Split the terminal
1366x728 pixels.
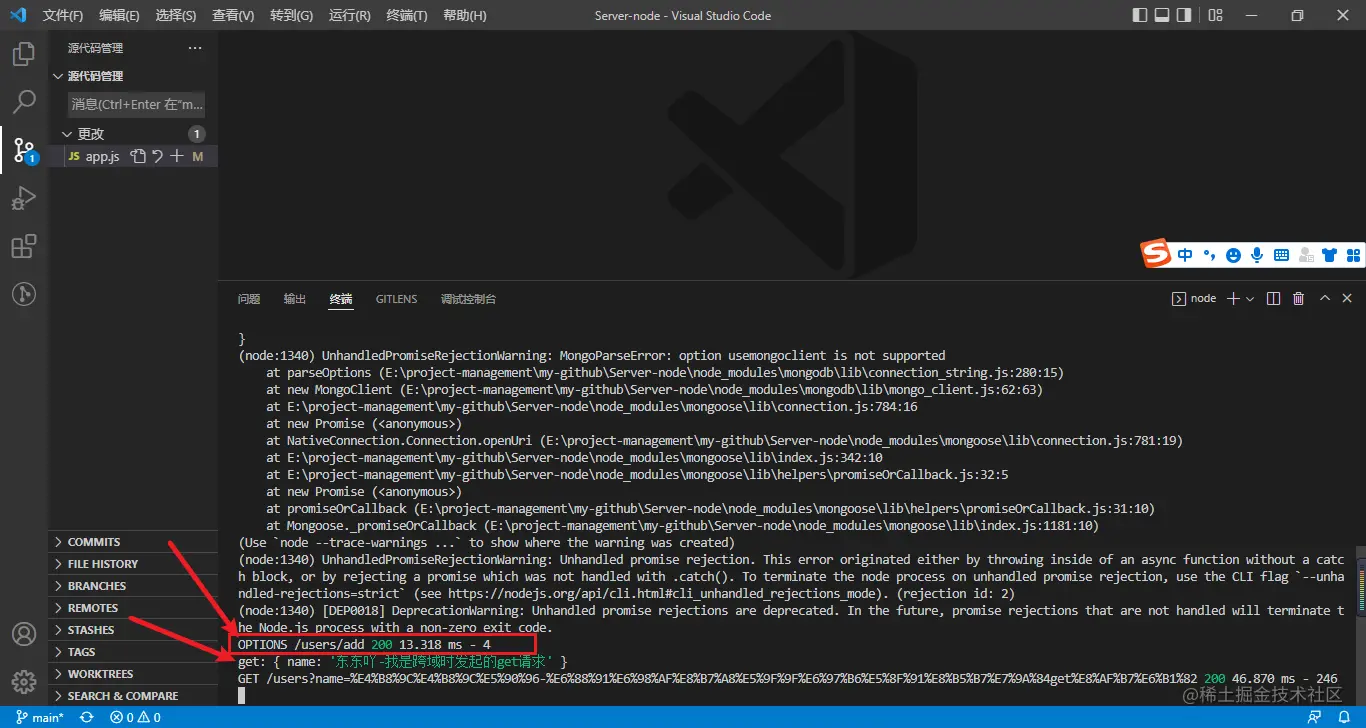(1273, 298)
